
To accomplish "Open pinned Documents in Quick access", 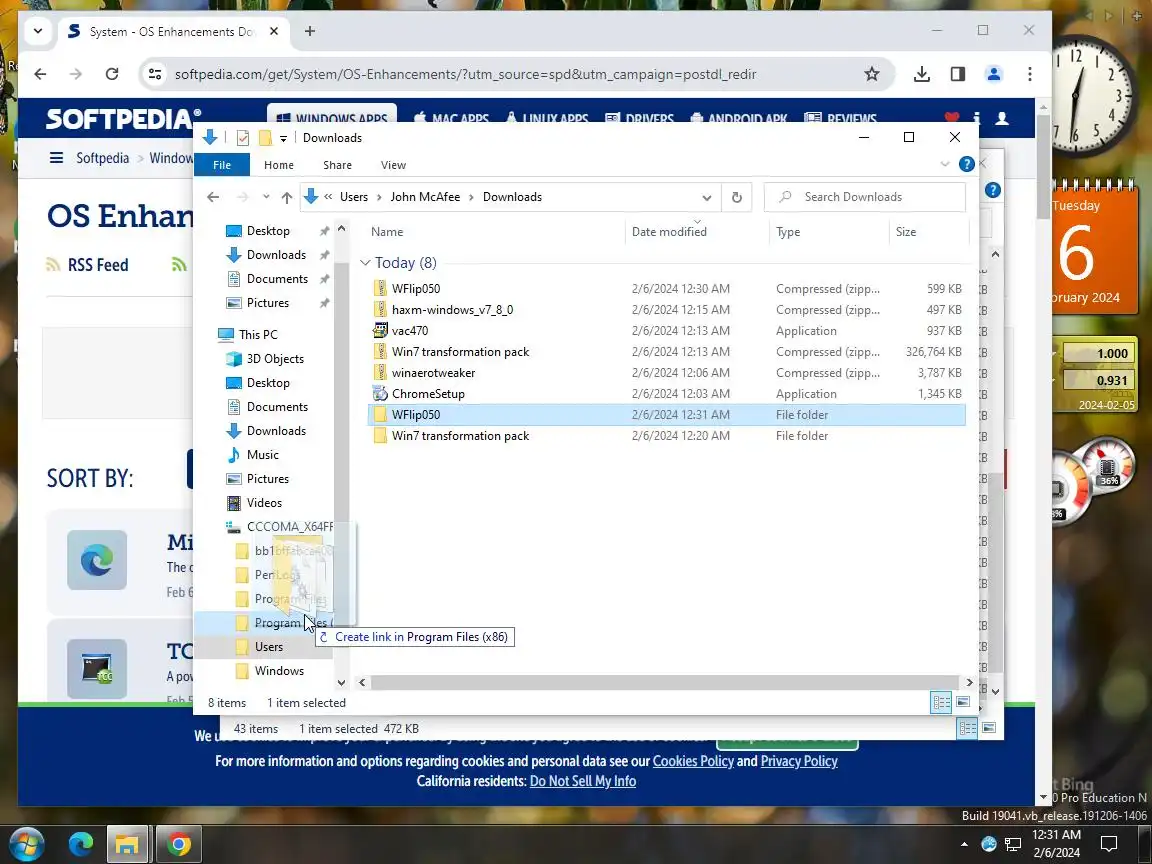I will pyautogui.click(x=277, y=279).
